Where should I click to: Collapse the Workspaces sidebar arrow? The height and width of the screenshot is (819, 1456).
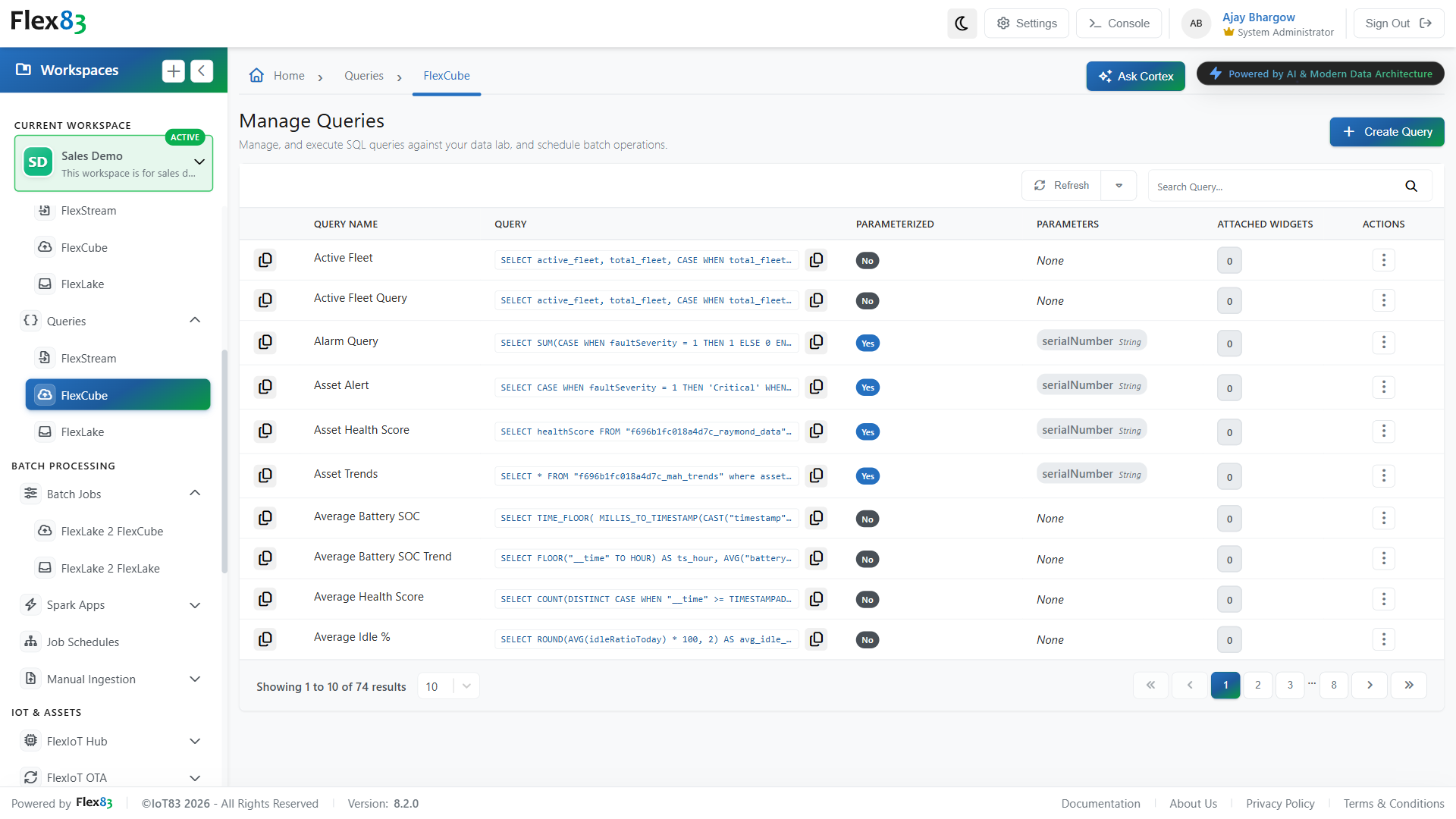(202, 71)
